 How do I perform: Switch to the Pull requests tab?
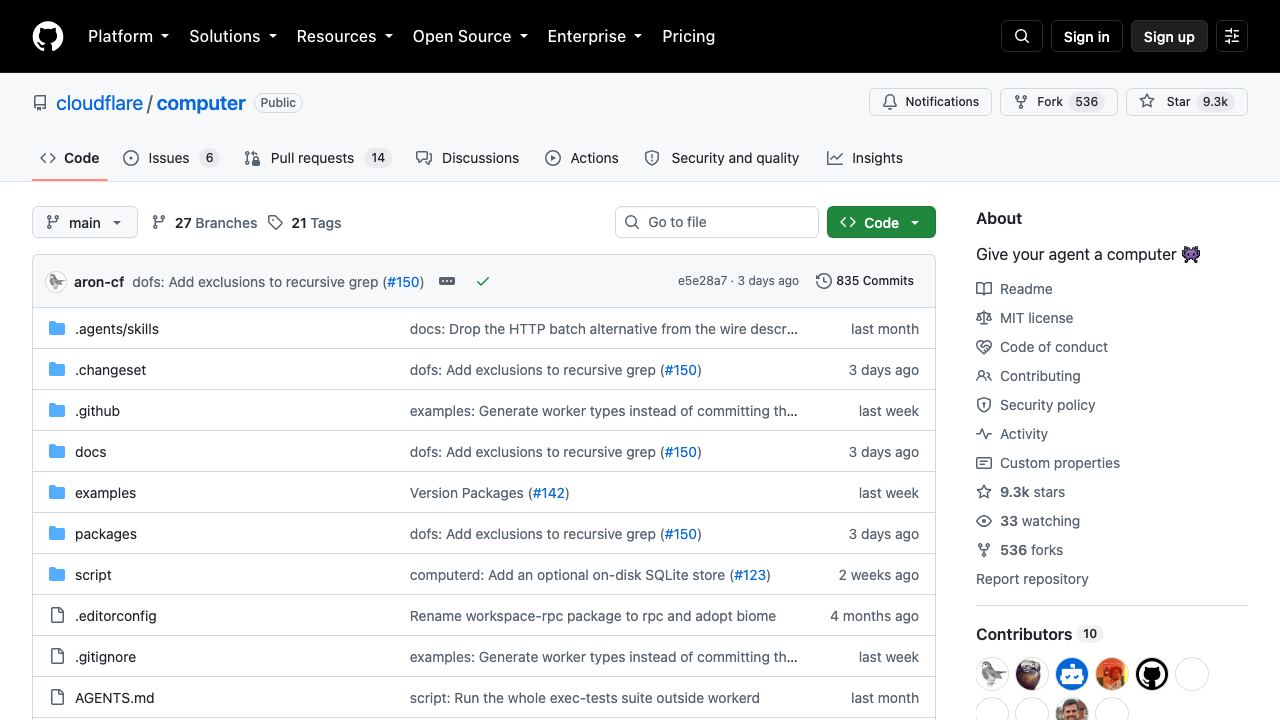coord(316,158)
